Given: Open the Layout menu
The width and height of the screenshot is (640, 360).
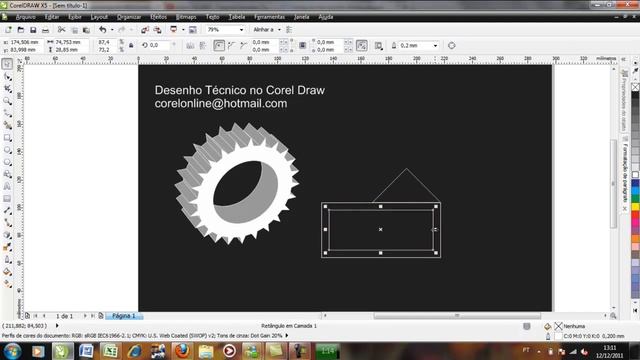Looking at the screenshot, I should click(99, 17).
